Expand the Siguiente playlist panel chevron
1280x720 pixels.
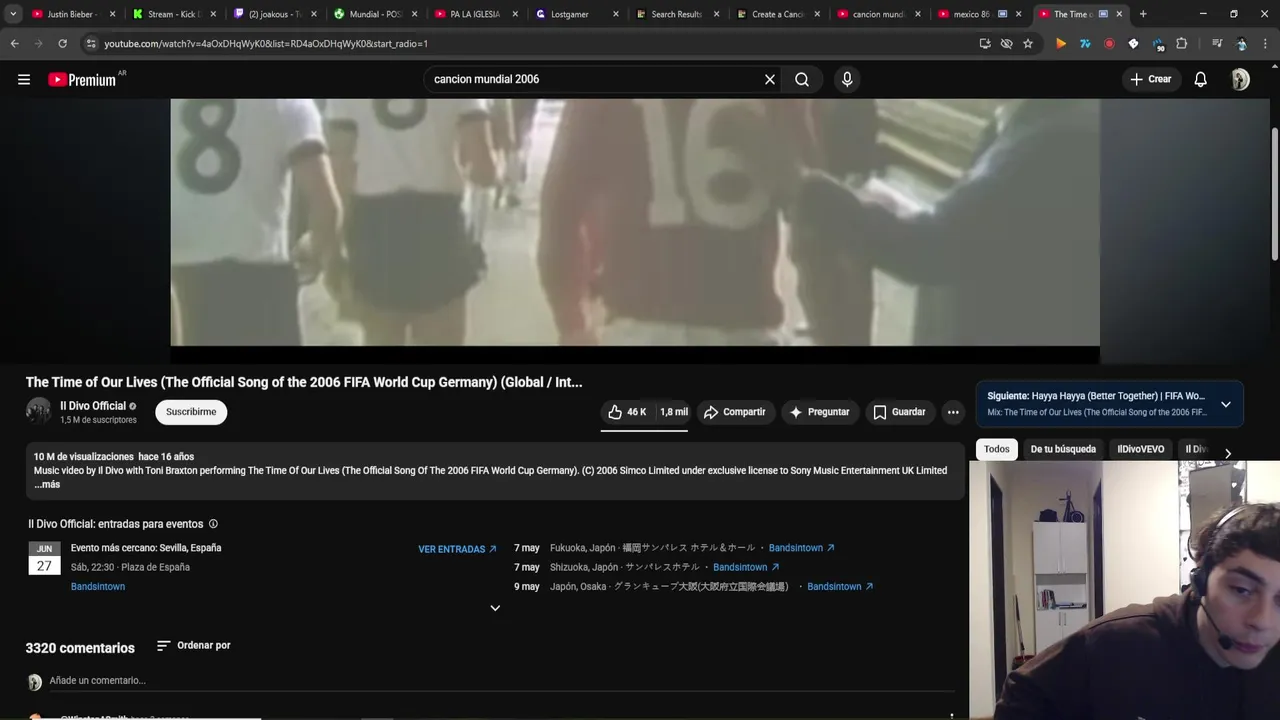pos(1226,404)
